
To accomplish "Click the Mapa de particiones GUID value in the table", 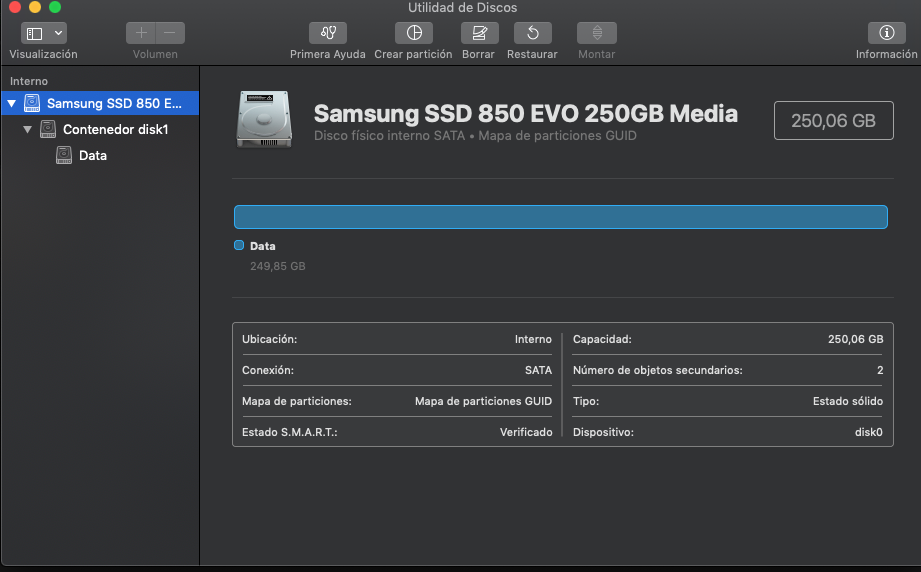I will pyautogui.click(x=483, y=401).
